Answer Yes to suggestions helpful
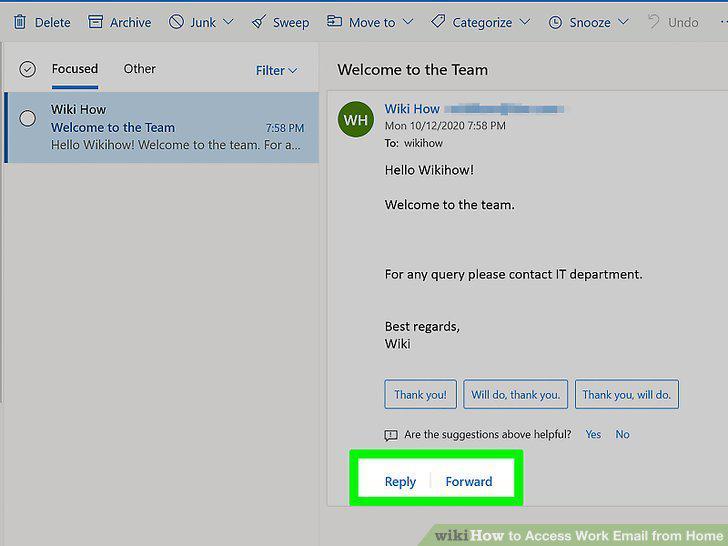 tap(593, 435)
